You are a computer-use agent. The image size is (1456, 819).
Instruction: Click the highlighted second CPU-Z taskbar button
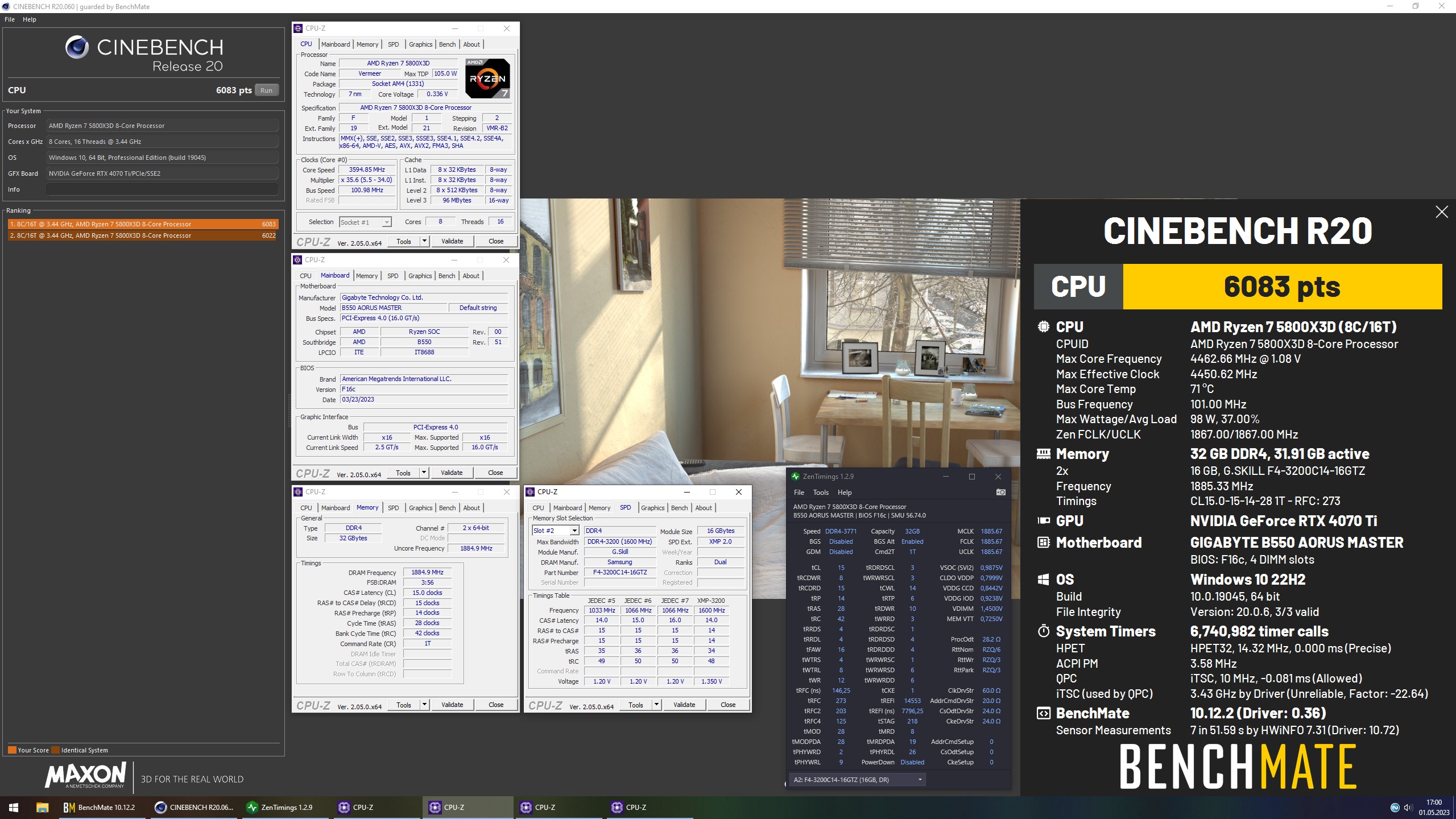pos(467,807)
